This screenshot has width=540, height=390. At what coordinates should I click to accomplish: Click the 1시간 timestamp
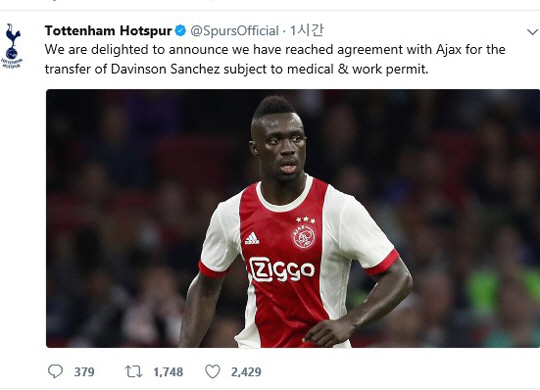[306, 30]
